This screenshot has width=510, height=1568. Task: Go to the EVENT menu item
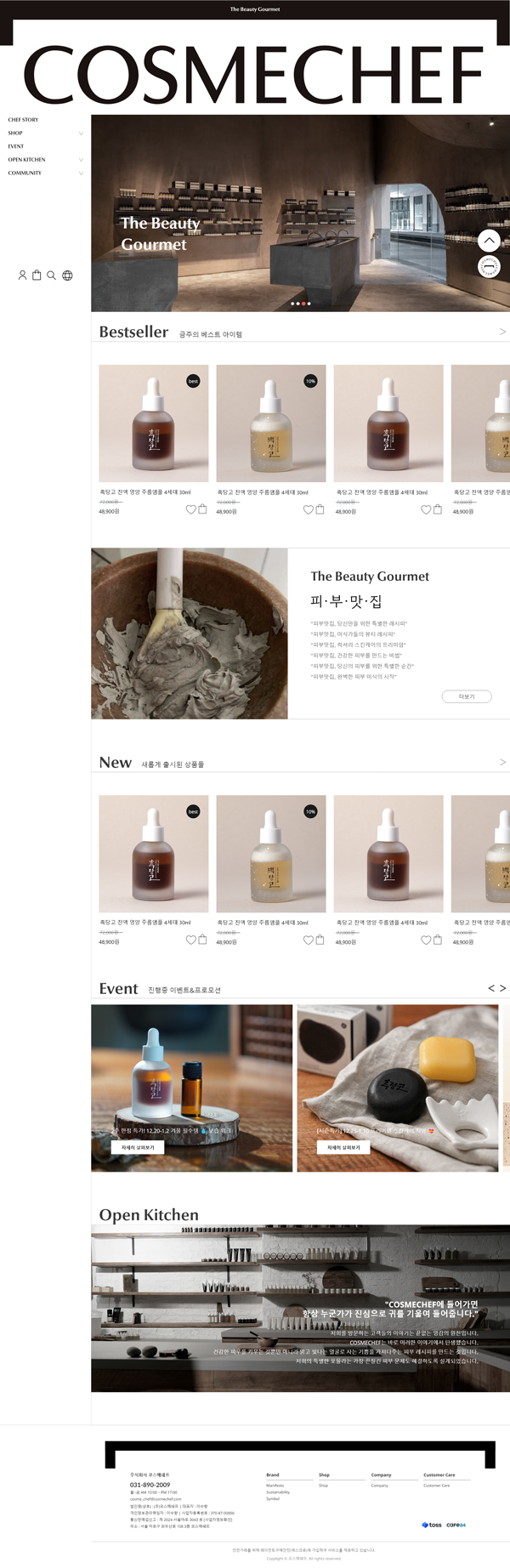[16, 146]
